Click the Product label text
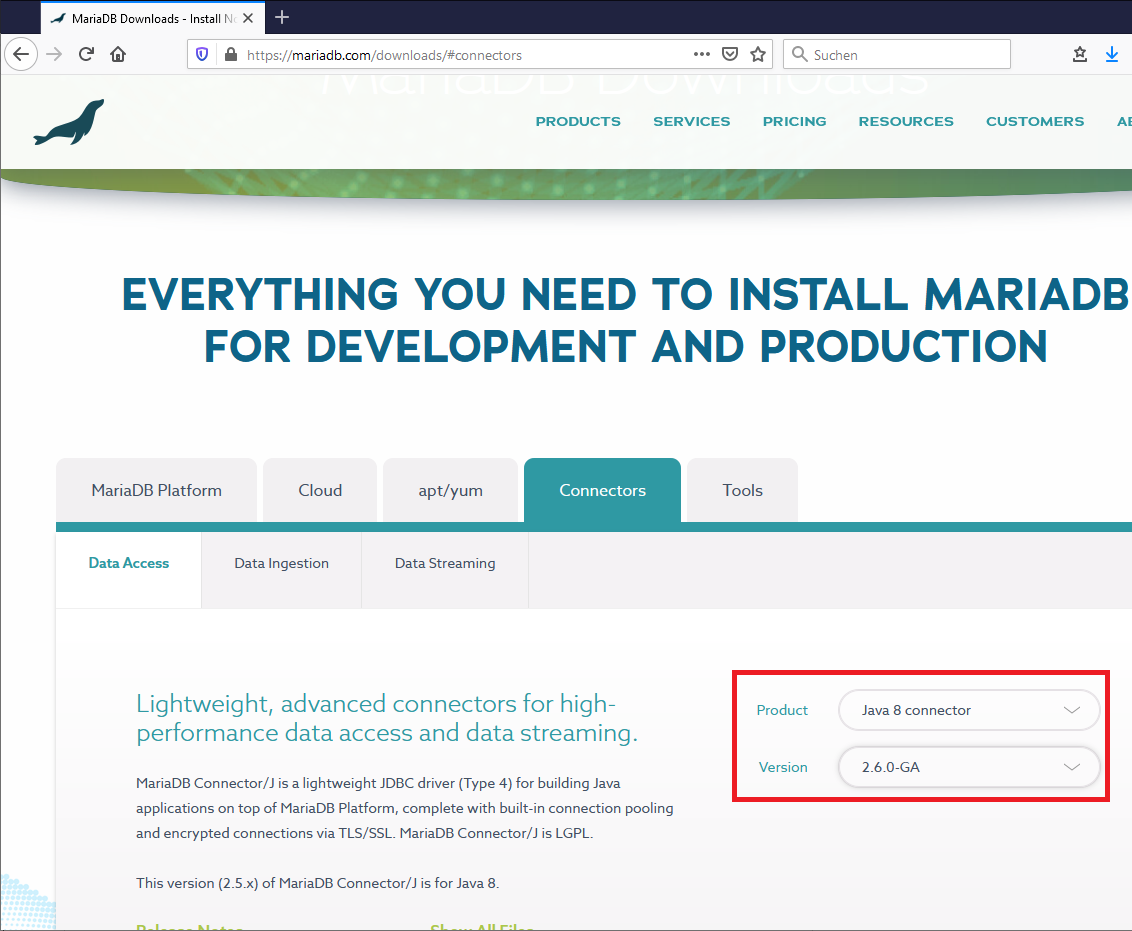Screen dimensions: 1132x931 coord(782,710)
